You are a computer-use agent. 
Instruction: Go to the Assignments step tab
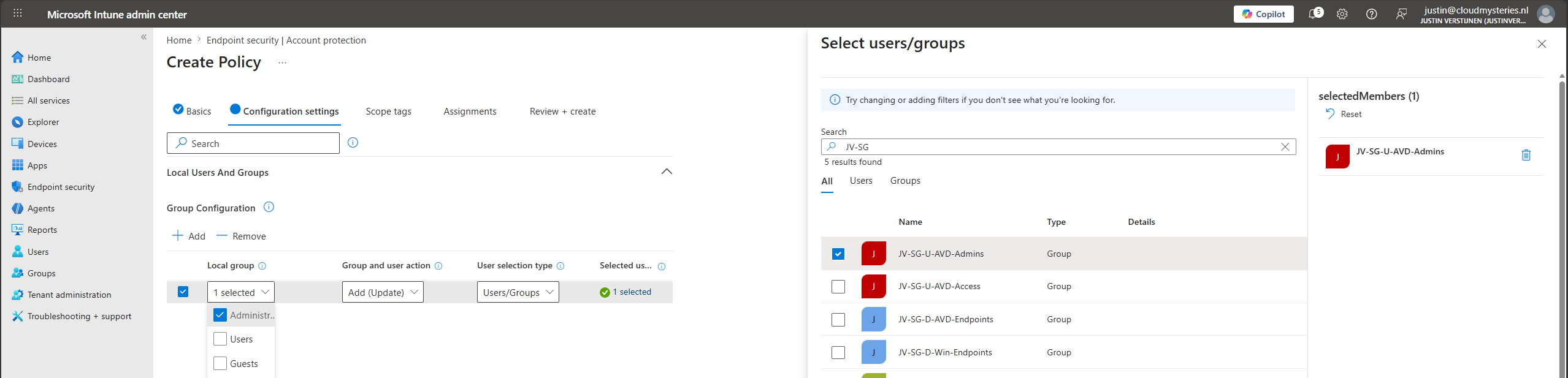tap(470, 112)
